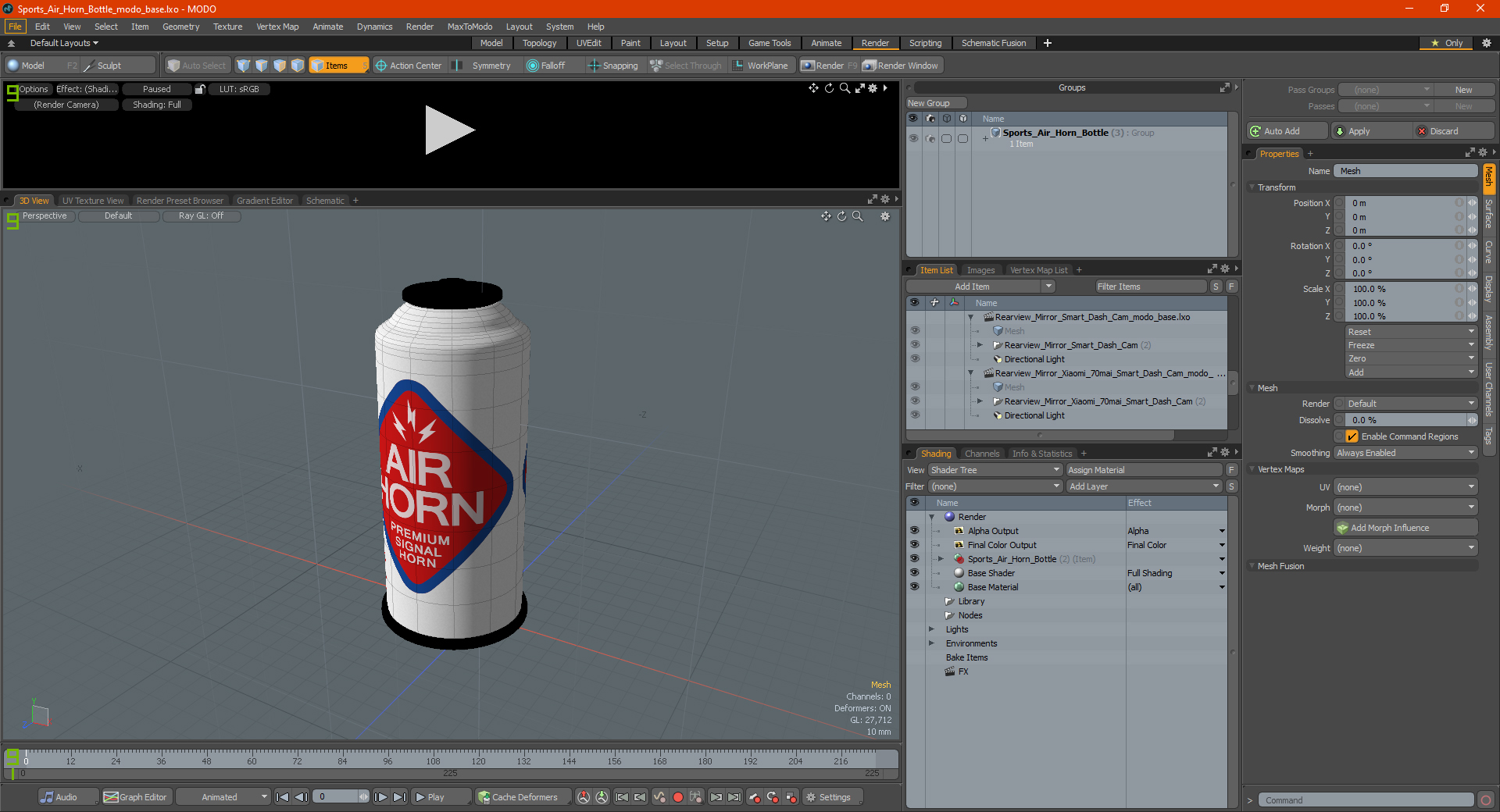Step to next frame
This screenshot has height=812, width=1500.
pyautogui.click(x=380, y=797)
